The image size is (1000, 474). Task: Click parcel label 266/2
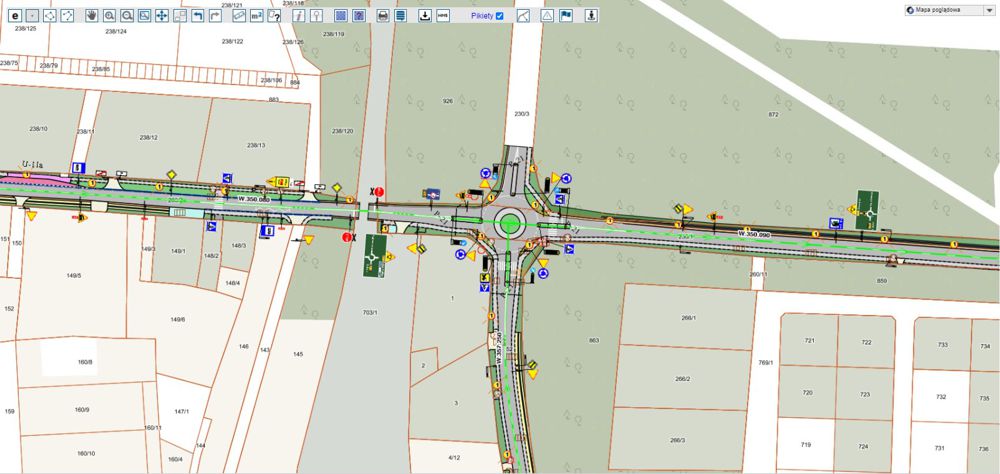pos(682,379)
